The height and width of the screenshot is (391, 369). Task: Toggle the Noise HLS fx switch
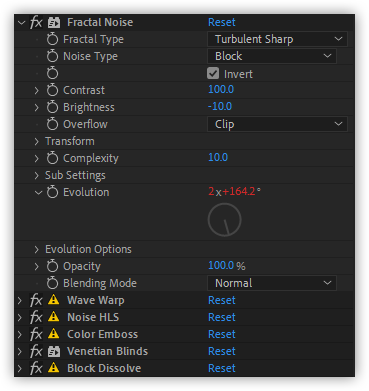tap(36, 317)
